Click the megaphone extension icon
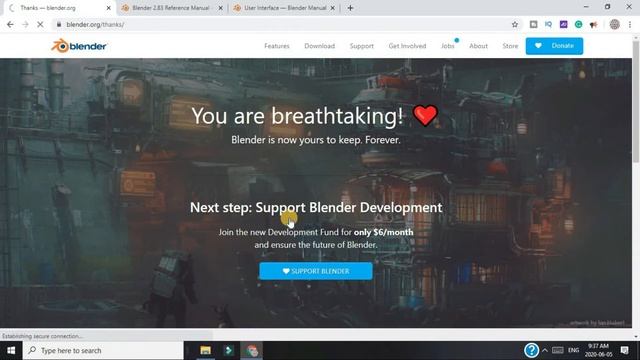This screenshot has width=640, height=360. tap(593, 24)
